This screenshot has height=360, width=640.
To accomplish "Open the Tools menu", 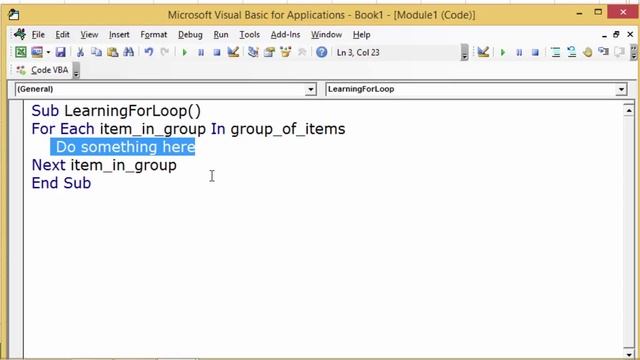I will [249, 35].
